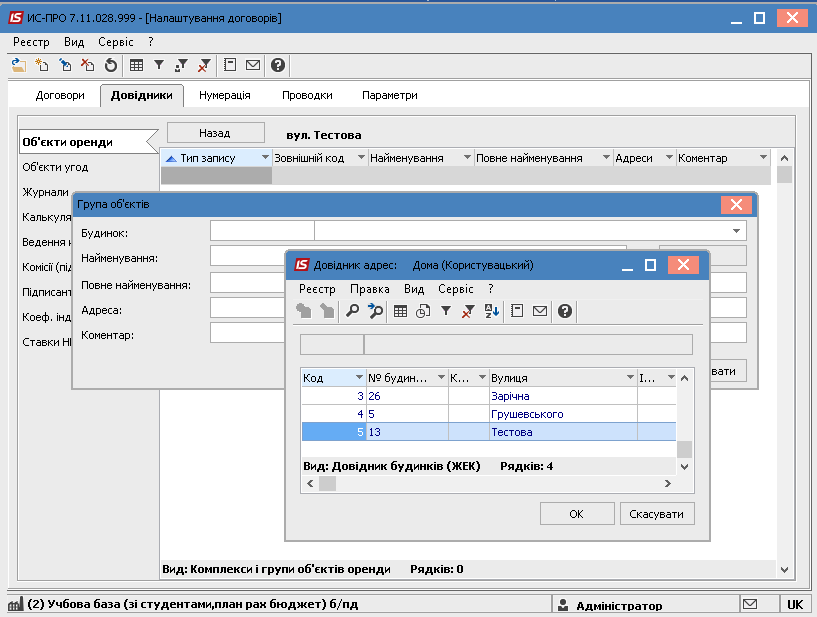Select the Тестова street row
The height and width of the screenshot is (617, 817).
[489, 432]
